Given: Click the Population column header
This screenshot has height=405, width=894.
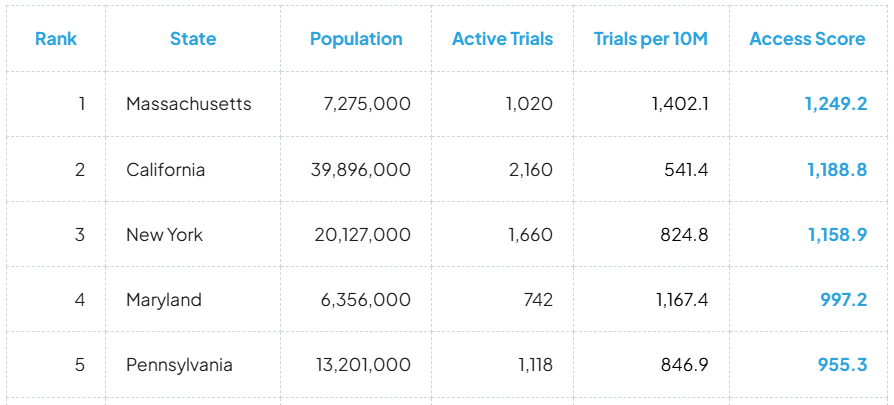Looking at the screenshot, I should (x=356, y=39).
